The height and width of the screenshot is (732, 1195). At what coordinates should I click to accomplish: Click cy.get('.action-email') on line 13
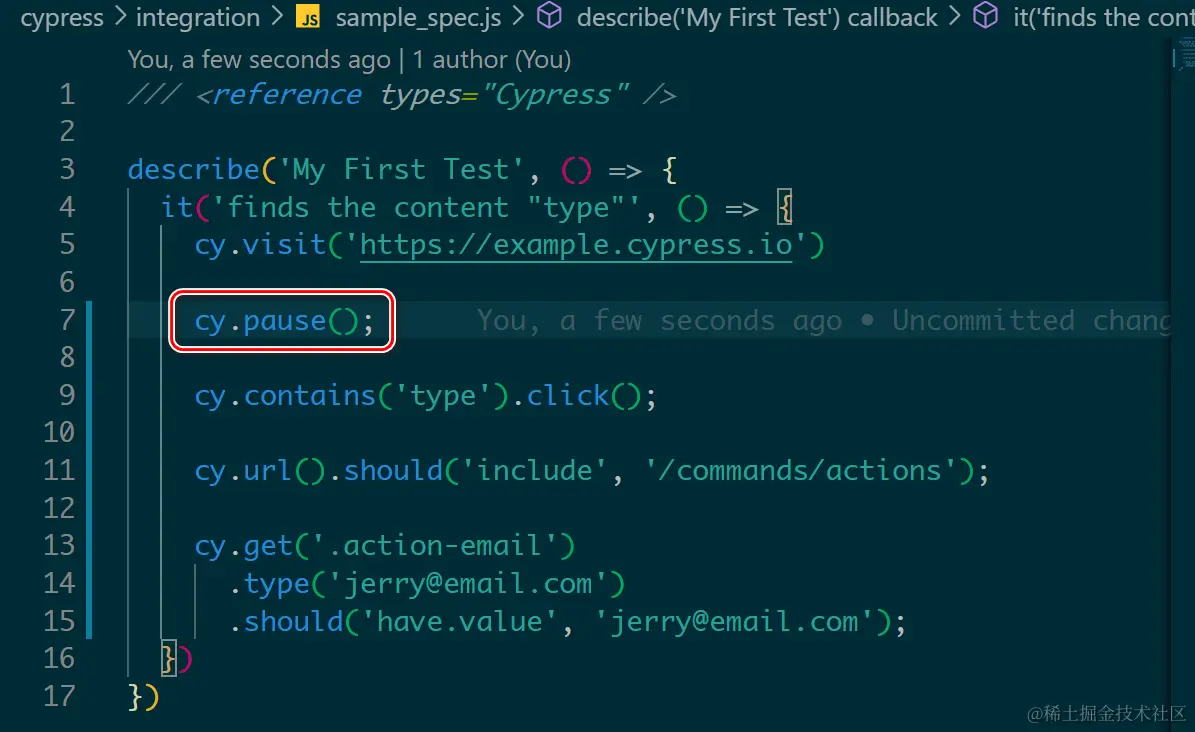[x=385, y=546]
